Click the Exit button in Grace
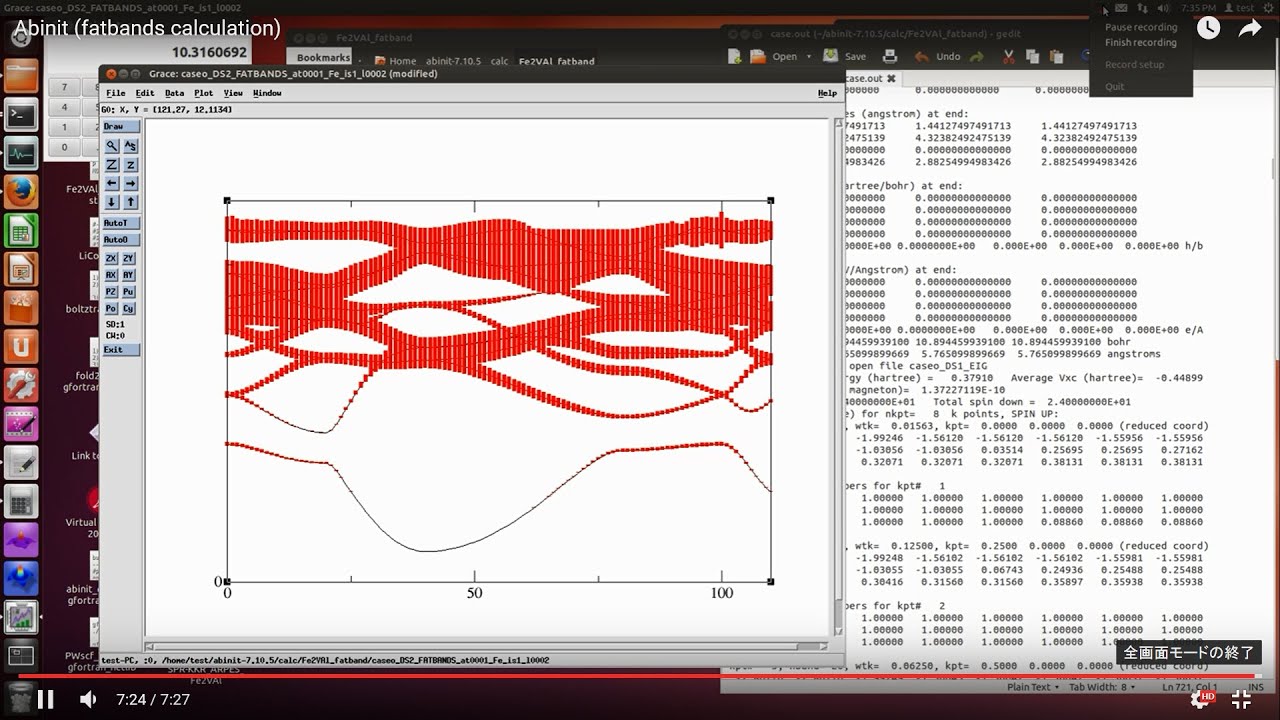The height and width of the screenshot is (720, 1280). (x=121, y=350)
